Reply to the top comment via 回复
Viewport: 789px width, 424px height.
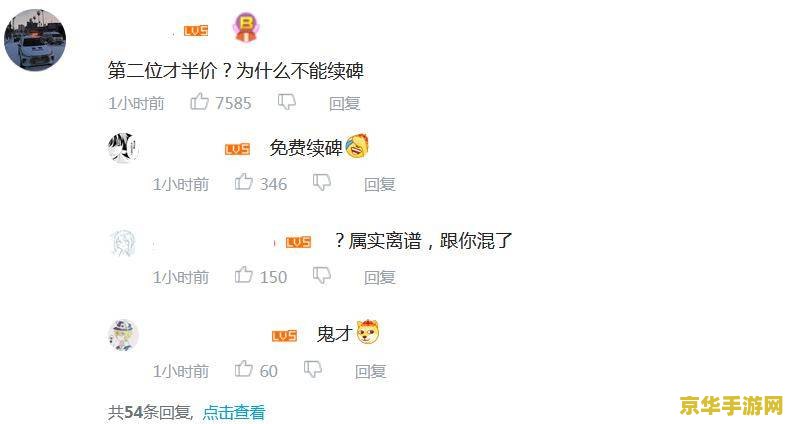click(345, 104)
